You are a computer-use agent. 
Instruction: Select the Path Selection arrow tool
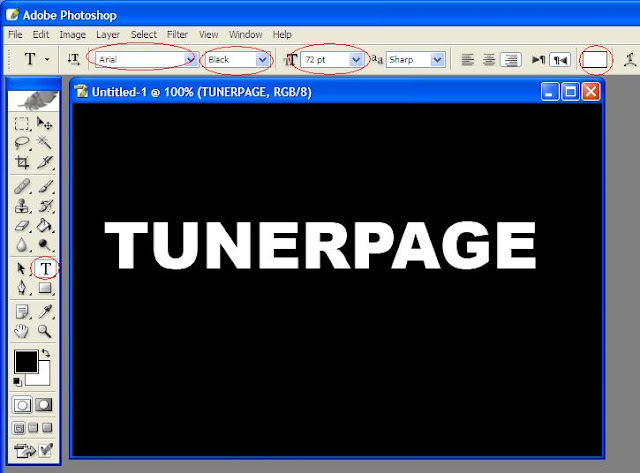coord(22,269)
